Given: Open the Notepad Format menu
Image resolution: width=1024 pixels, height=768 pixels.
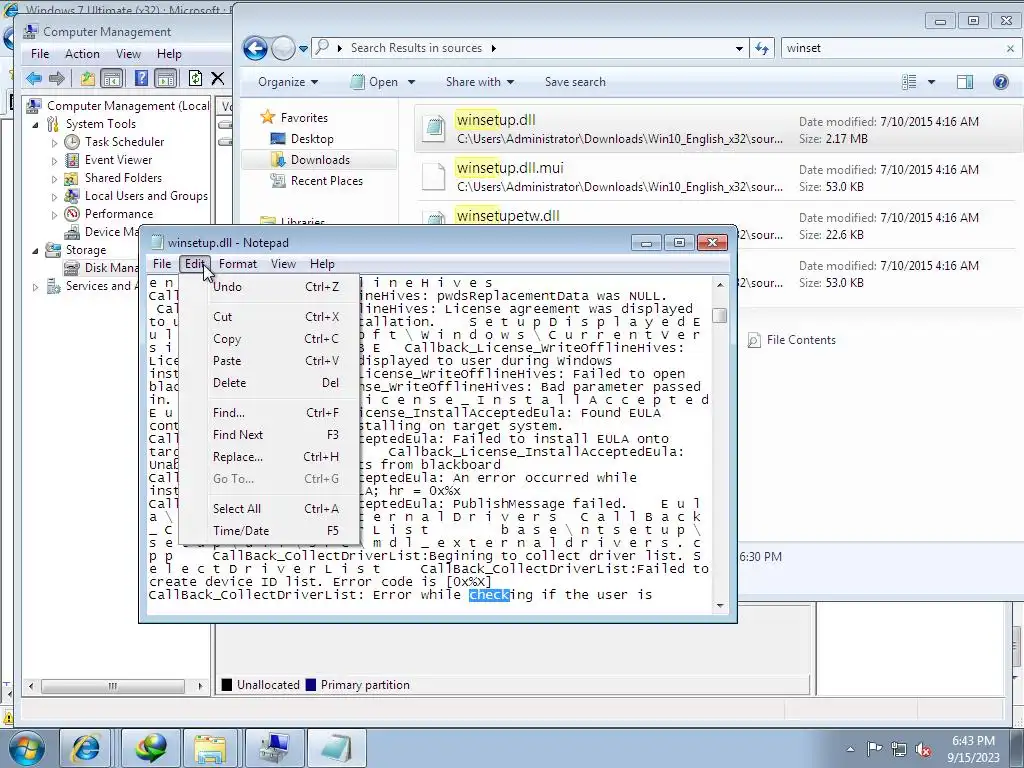Looking at the screenshot, I should pyautogui.click(x=238, y=264).
